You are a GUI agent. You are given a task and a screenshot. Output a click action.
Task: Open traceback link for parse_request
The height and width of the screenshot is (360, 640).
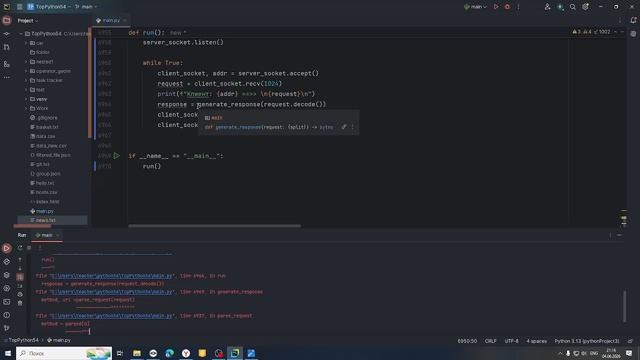[111, 316]
